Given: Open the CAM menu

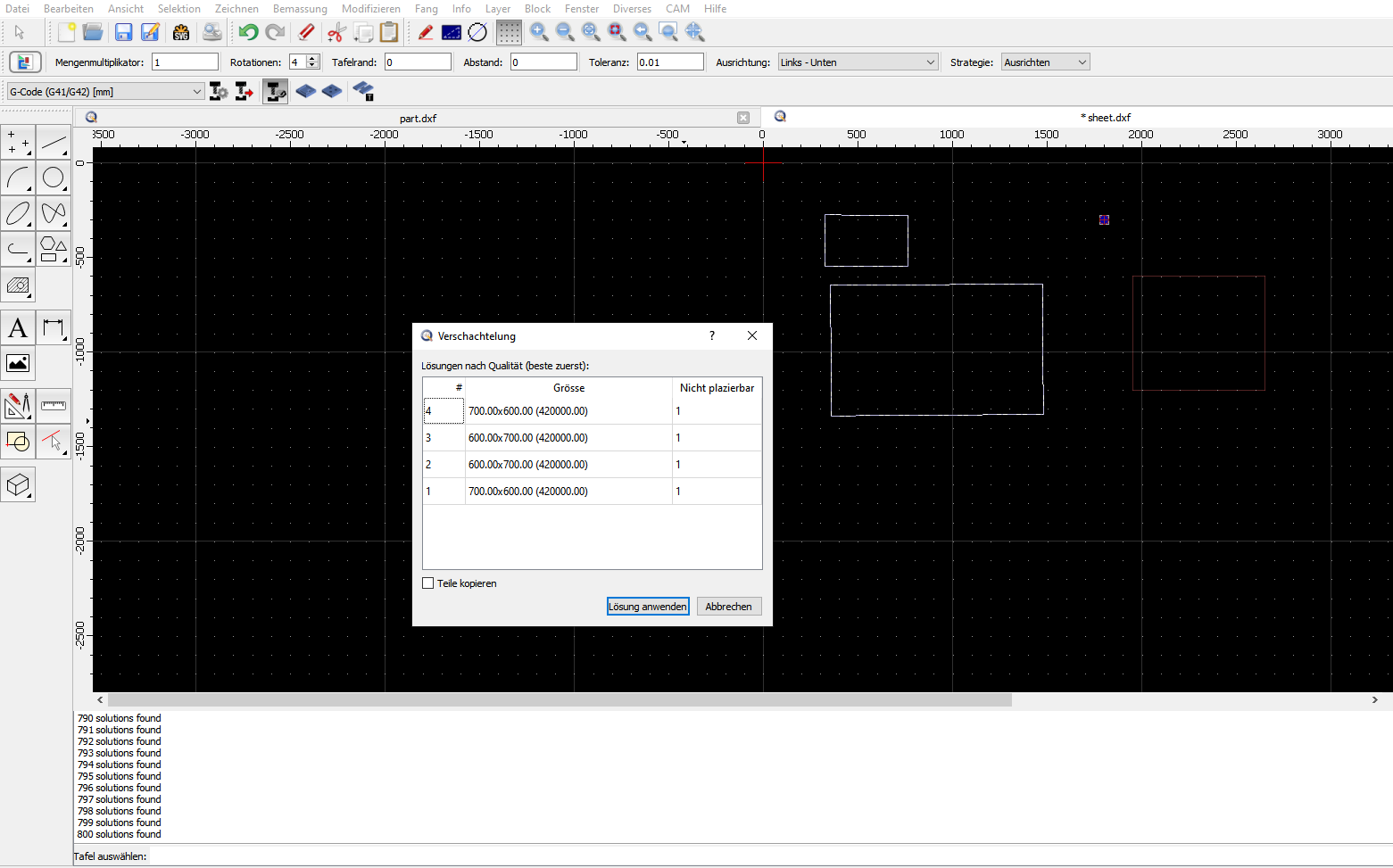Looking at the screenshot, I should pos(677,9).
